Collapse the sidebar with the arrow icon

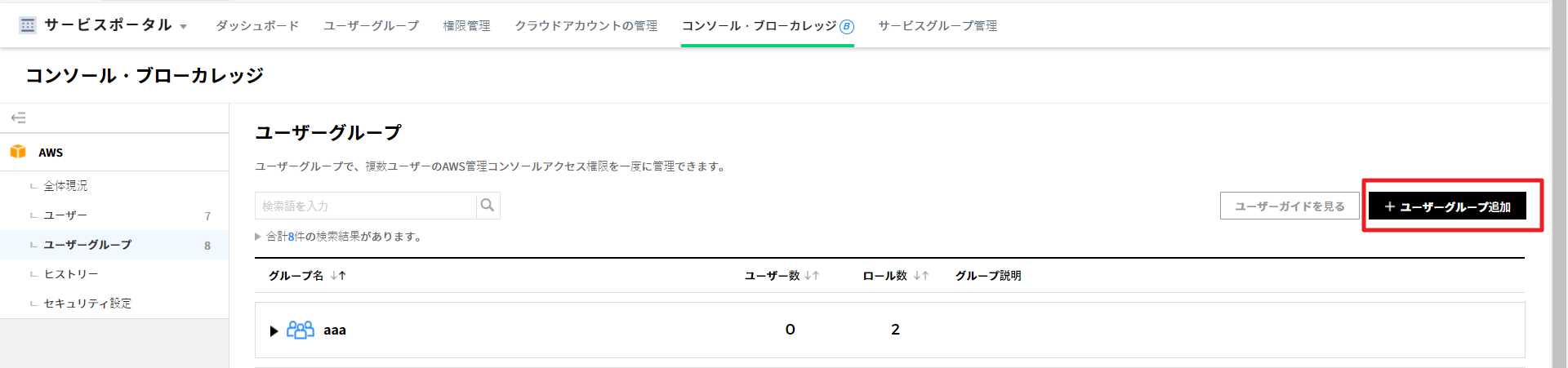[x=18, y=118]
